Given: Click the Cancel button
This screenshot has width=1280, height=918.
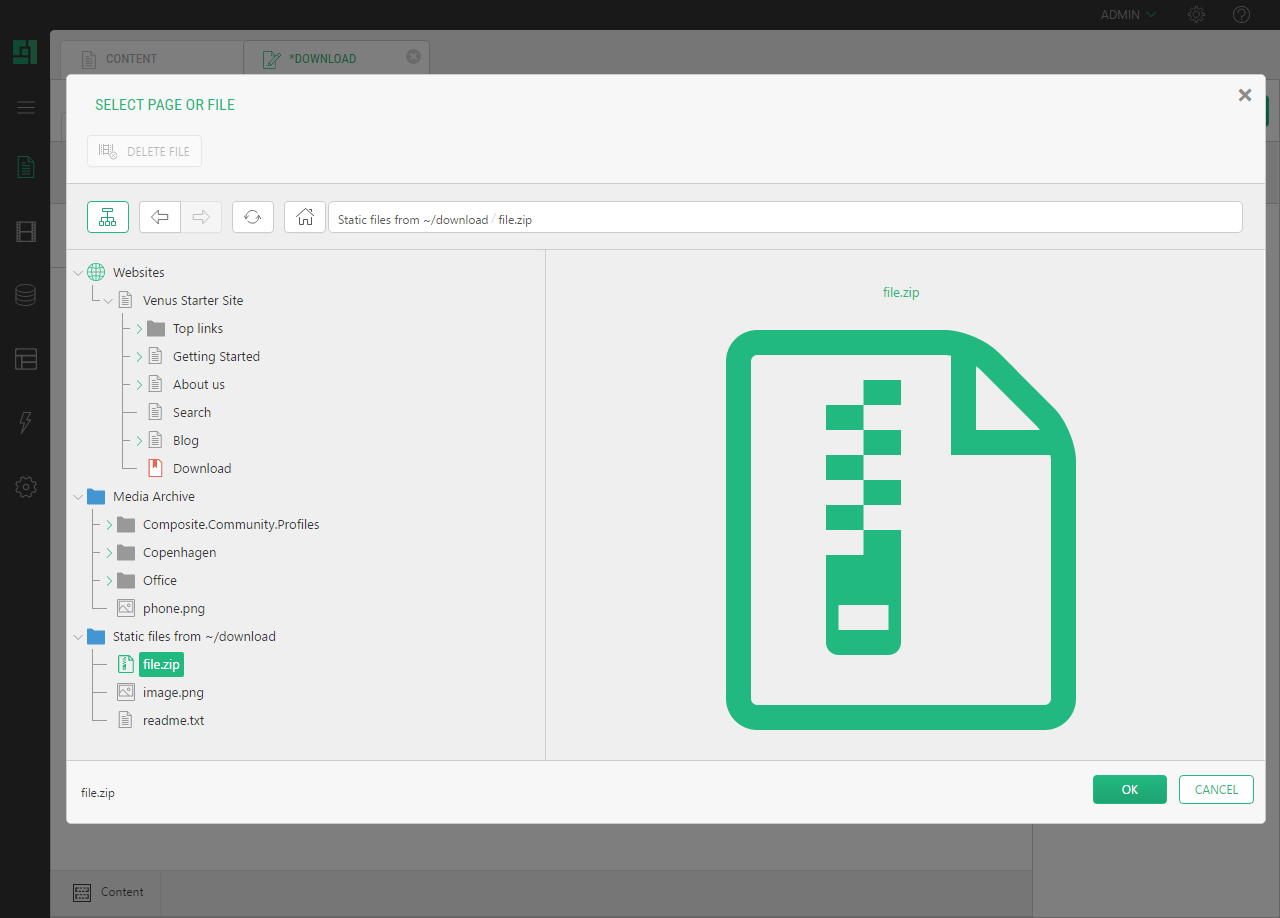Looking at the screenshot, I should [x=1216, y=790].
